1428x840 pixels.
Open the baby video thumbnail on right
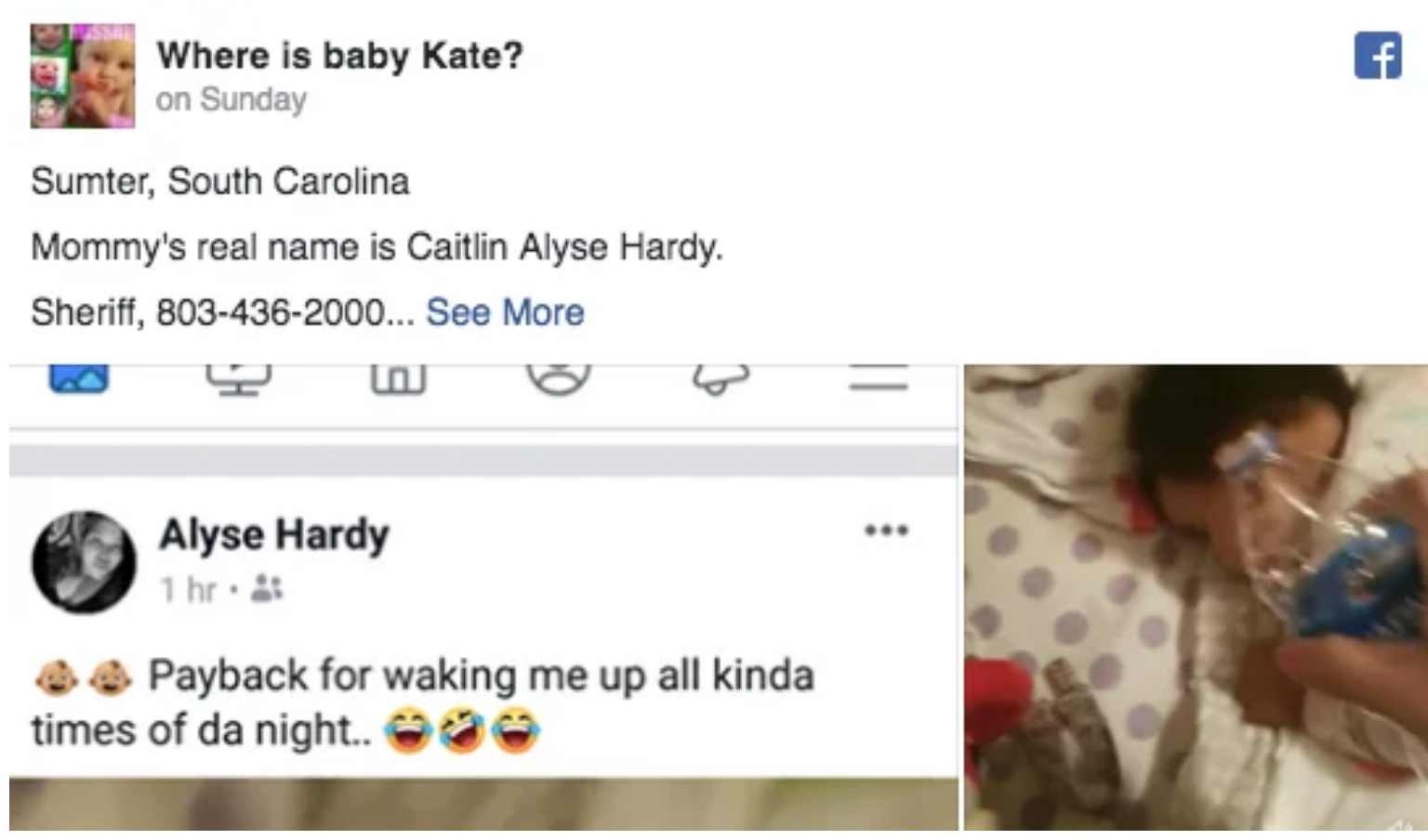[1196, 597]
